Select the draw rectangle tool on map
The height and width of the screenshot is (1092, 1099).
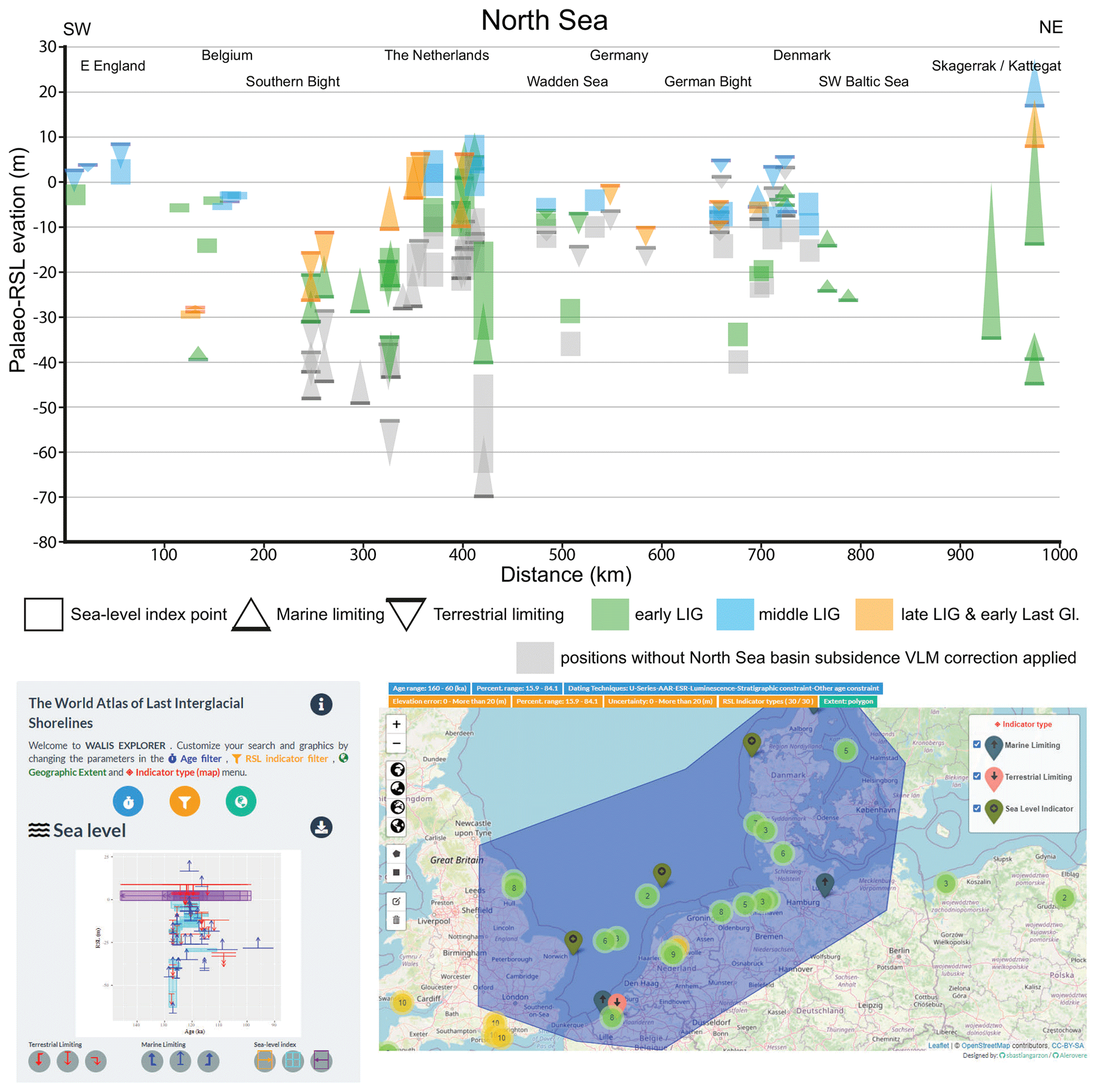pyautogui.click(x=397, y=872)
